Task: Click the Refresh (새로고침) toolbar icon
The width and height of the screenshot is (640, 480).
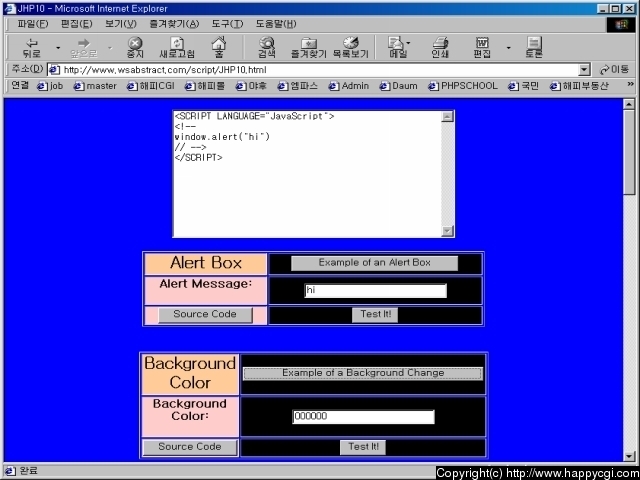Action: (177, 48)
